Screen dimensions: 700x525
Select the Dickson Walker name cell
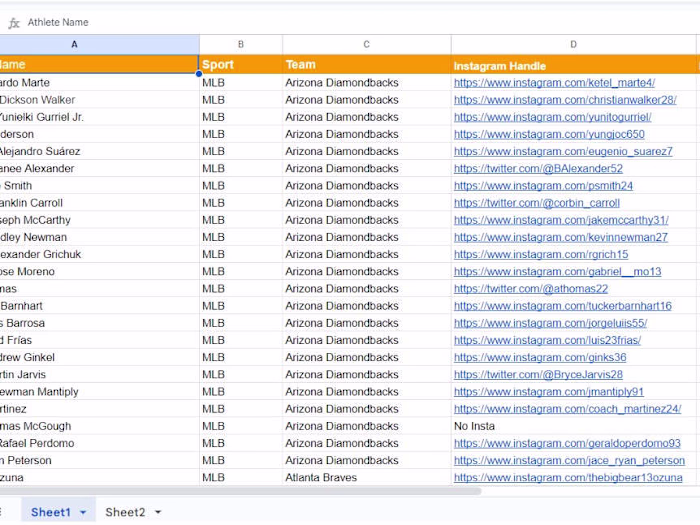99,100
